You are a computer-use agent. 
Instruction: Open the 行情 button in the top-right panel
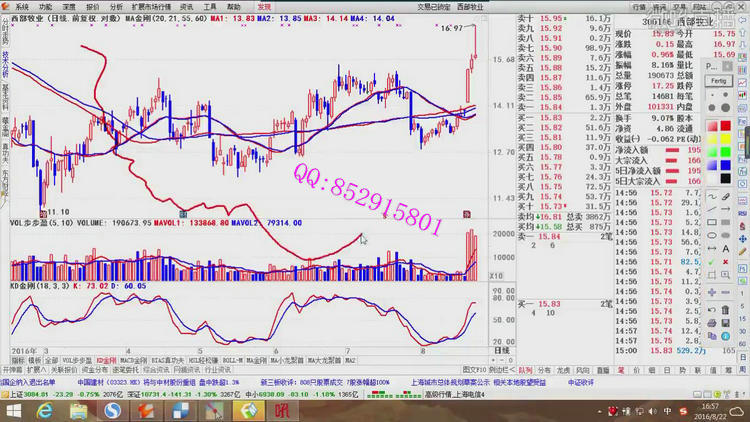tap(638, 5)
